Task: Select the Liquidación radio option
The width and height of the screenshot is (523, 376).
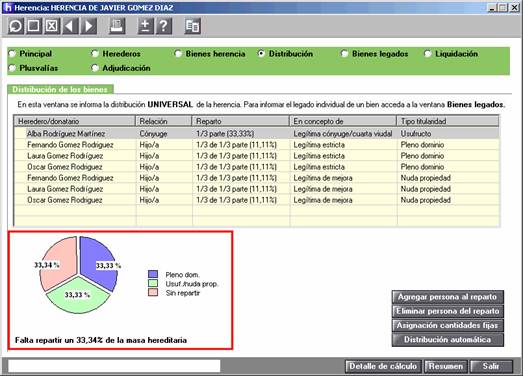Action: 428,54
